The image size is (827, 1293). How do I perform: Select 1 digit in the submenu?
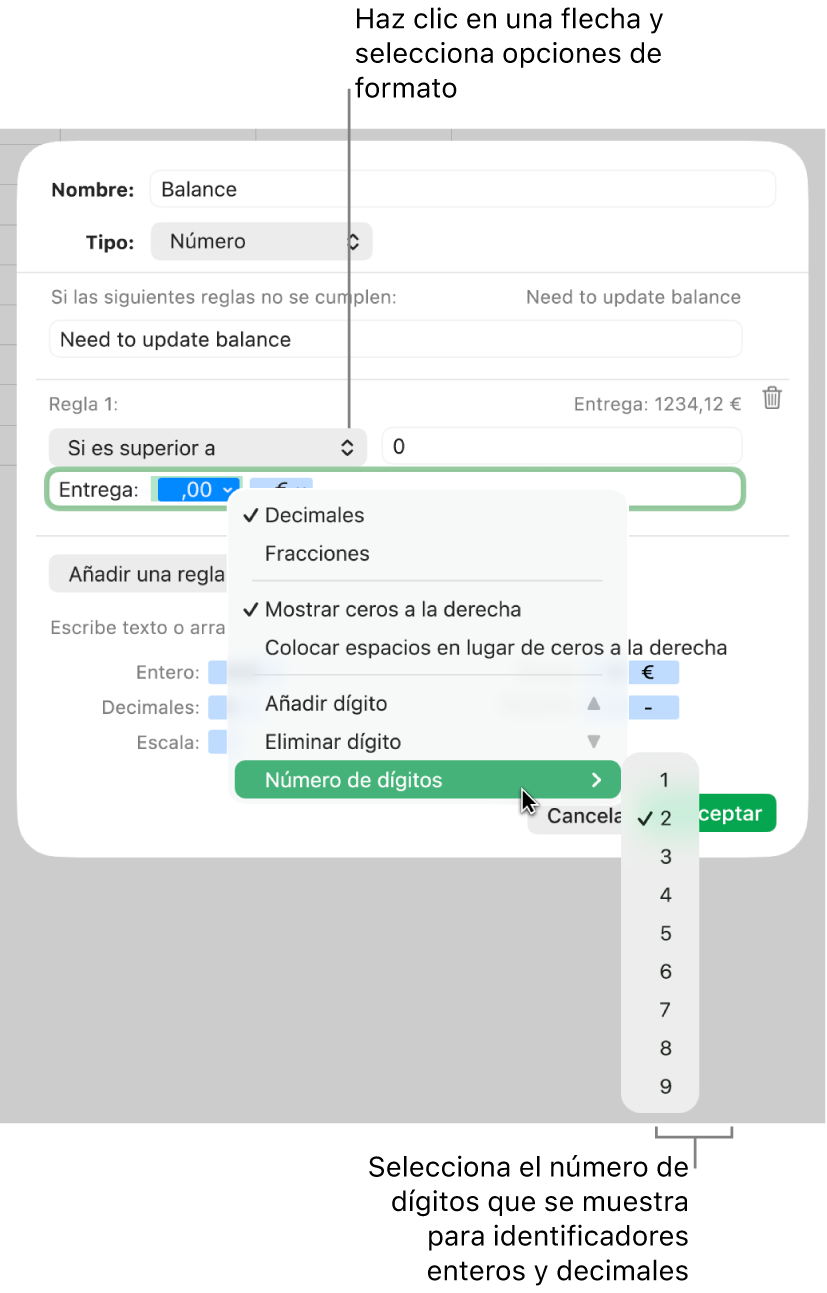coord(660,780)
